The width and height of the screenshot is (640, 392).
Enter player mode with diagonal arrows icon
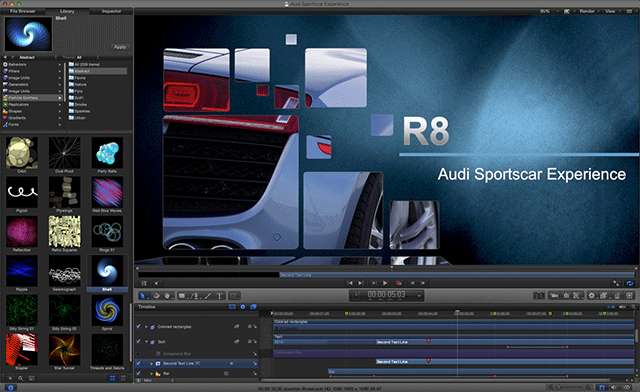(616, 283)
